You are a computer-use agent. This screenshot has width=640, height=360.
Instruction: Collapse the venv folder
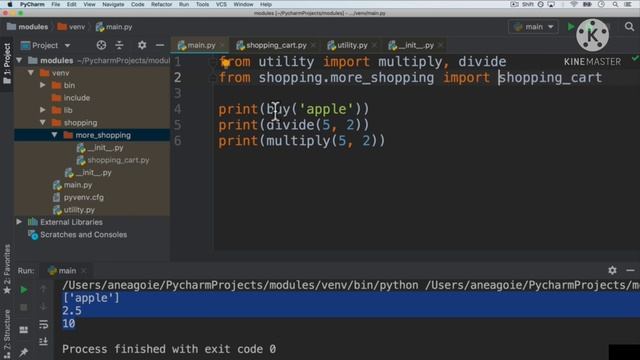pos(31,73)
